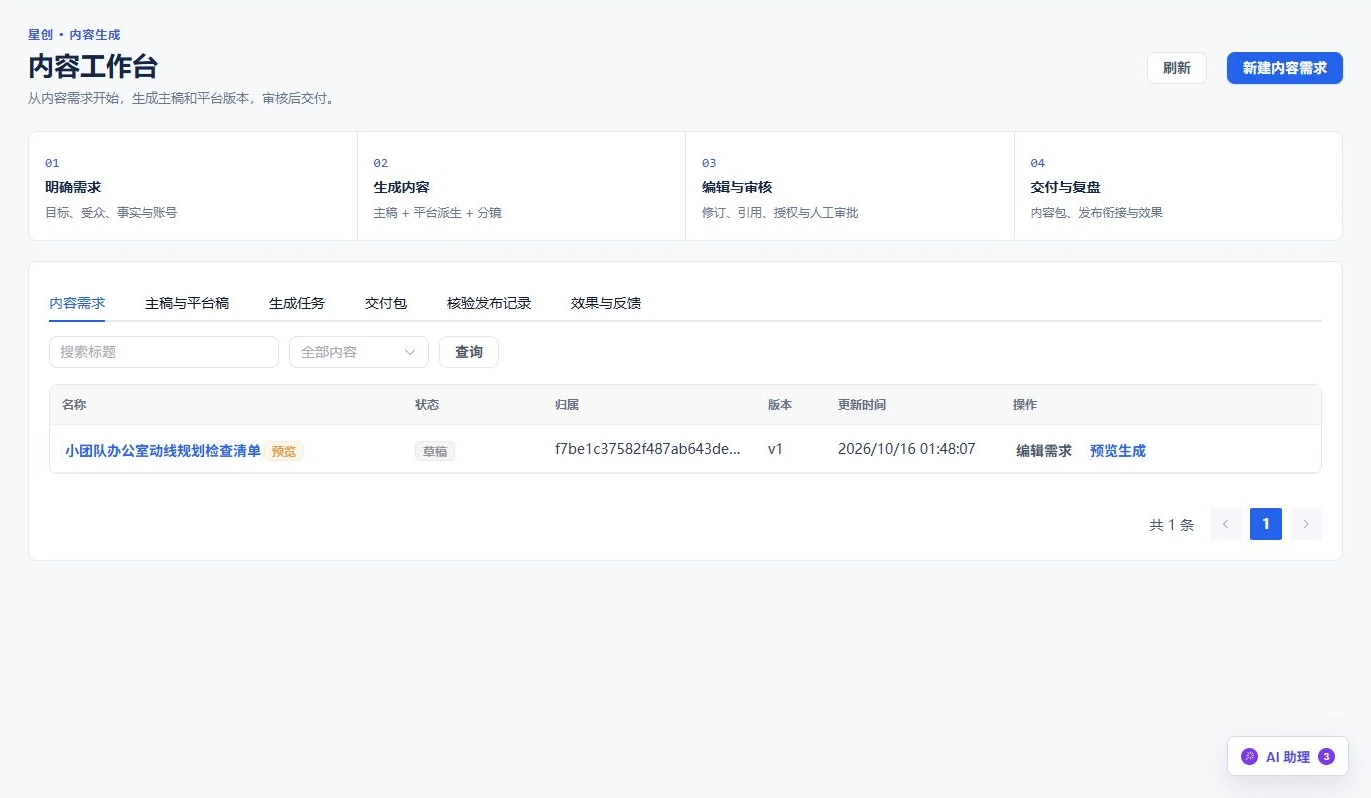Click the AI 助理 sparkle icon
The width and height of the screenshot is (1371, 798).
pos(1249,757)
